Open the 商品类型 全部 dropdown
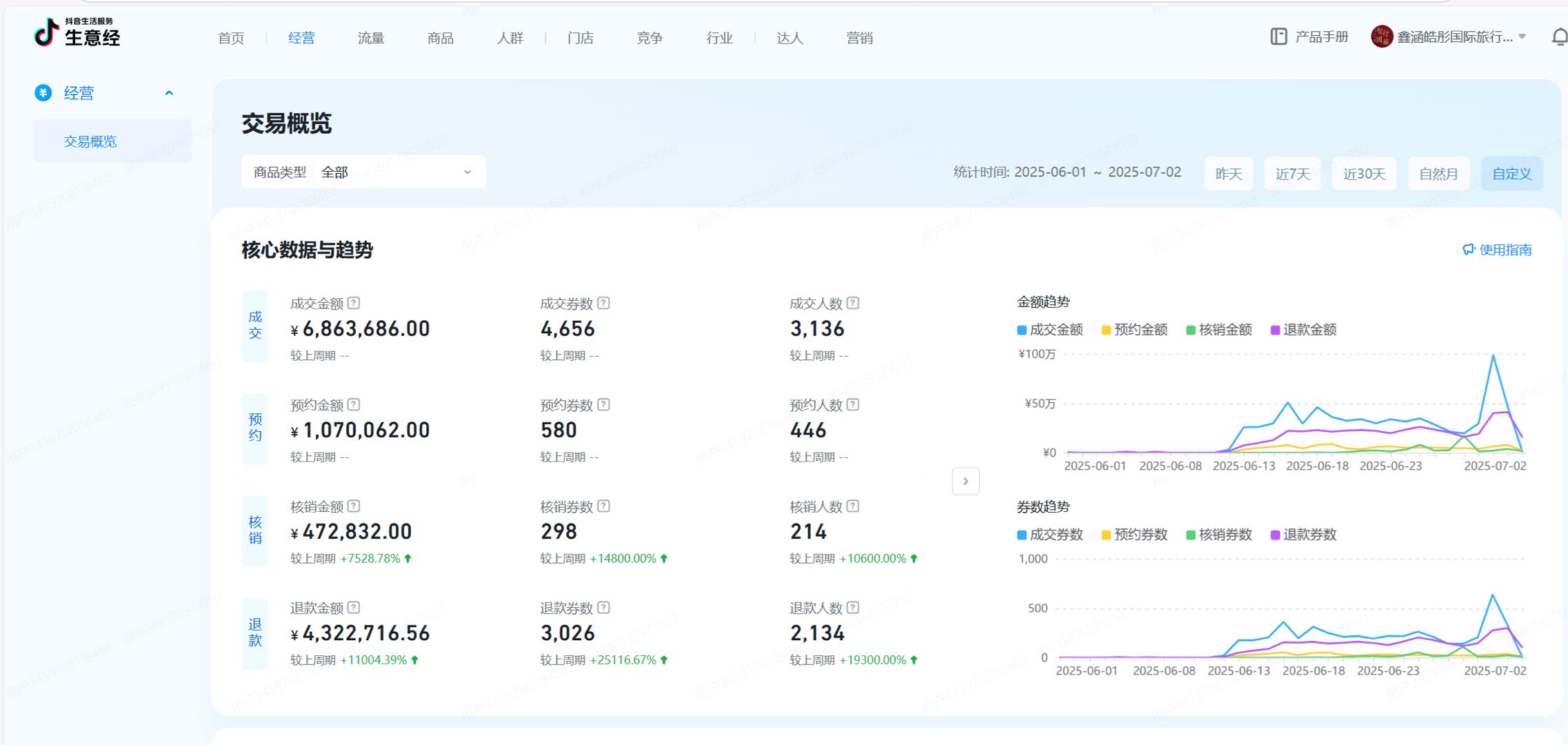Viewport: 1568px width, 745px height. point(363,172)
